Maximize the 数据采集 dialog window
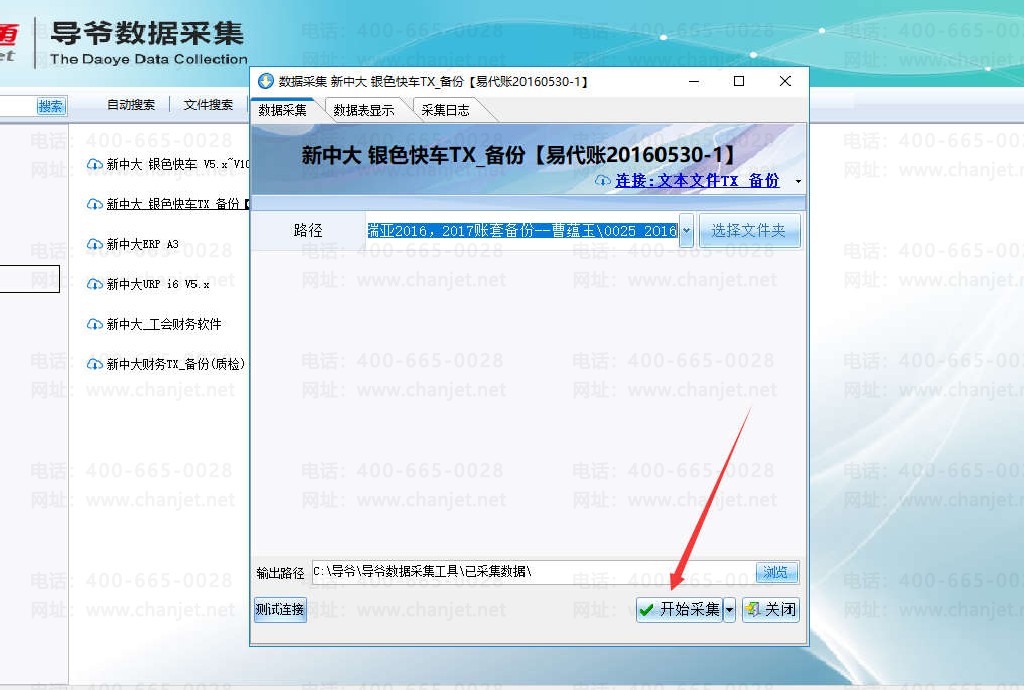This screenshot has height=690, width=1024. 739,81
